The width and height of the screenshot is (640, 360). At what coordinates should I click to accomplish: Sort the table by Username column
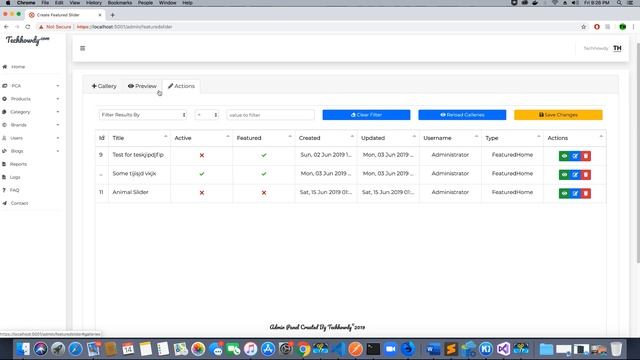450,138
